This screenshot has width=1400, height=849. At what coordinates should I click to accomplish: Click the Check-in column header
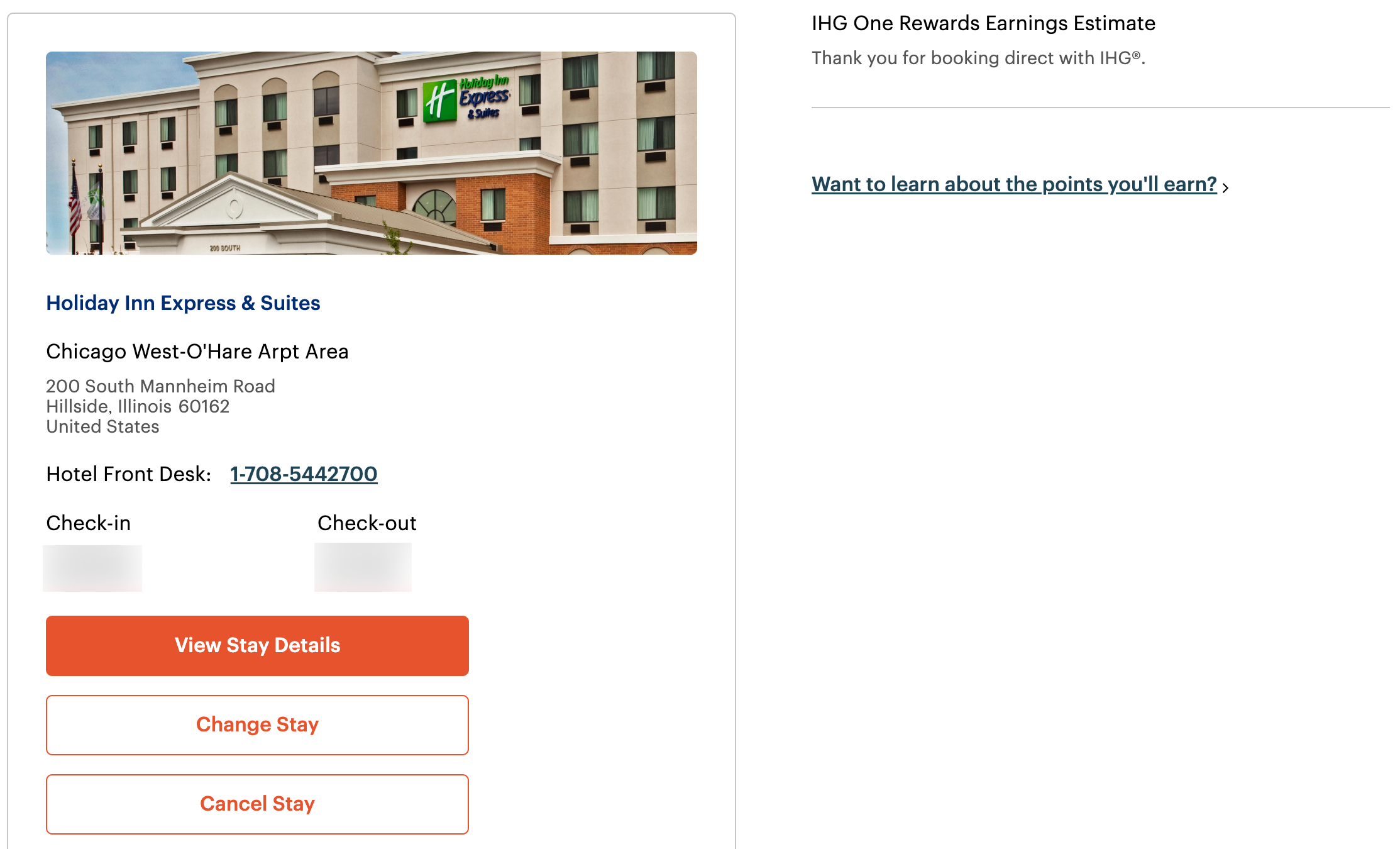click(x=88, y=523)
